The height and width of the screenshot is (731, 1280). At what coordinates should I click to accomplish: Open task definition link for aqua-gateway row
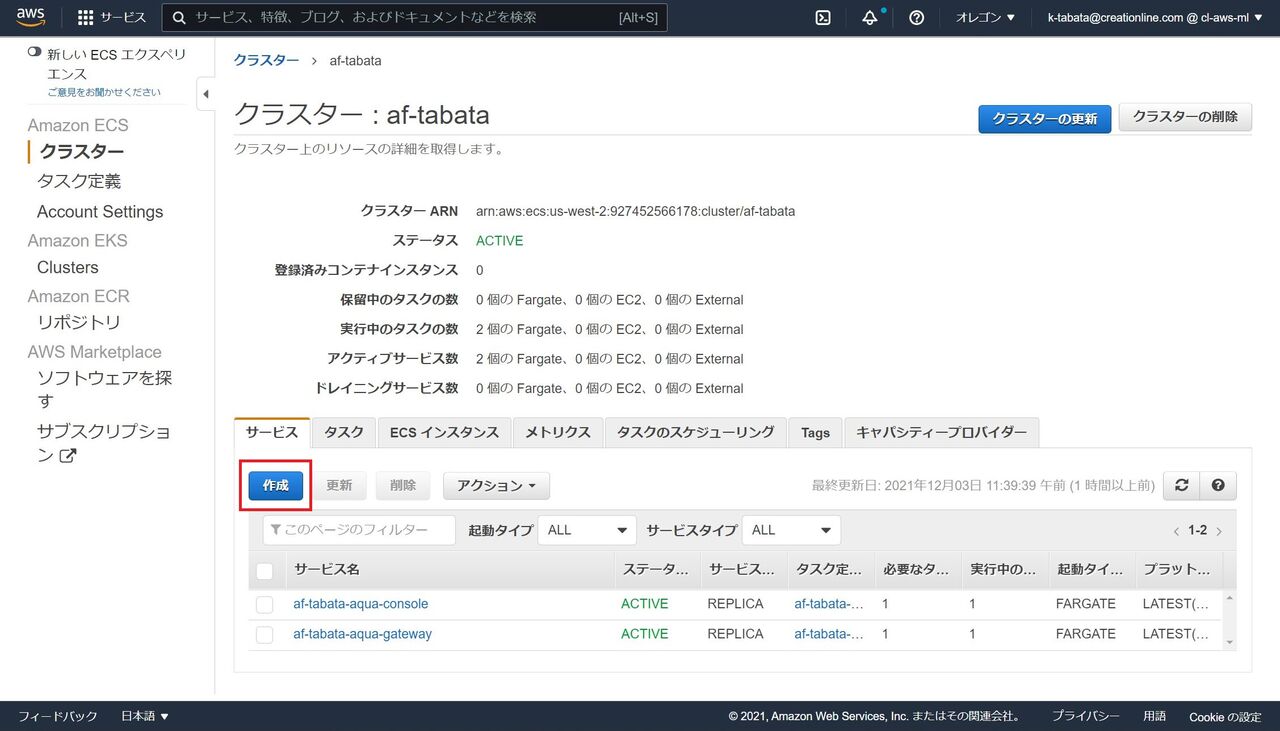pos(829,634)
